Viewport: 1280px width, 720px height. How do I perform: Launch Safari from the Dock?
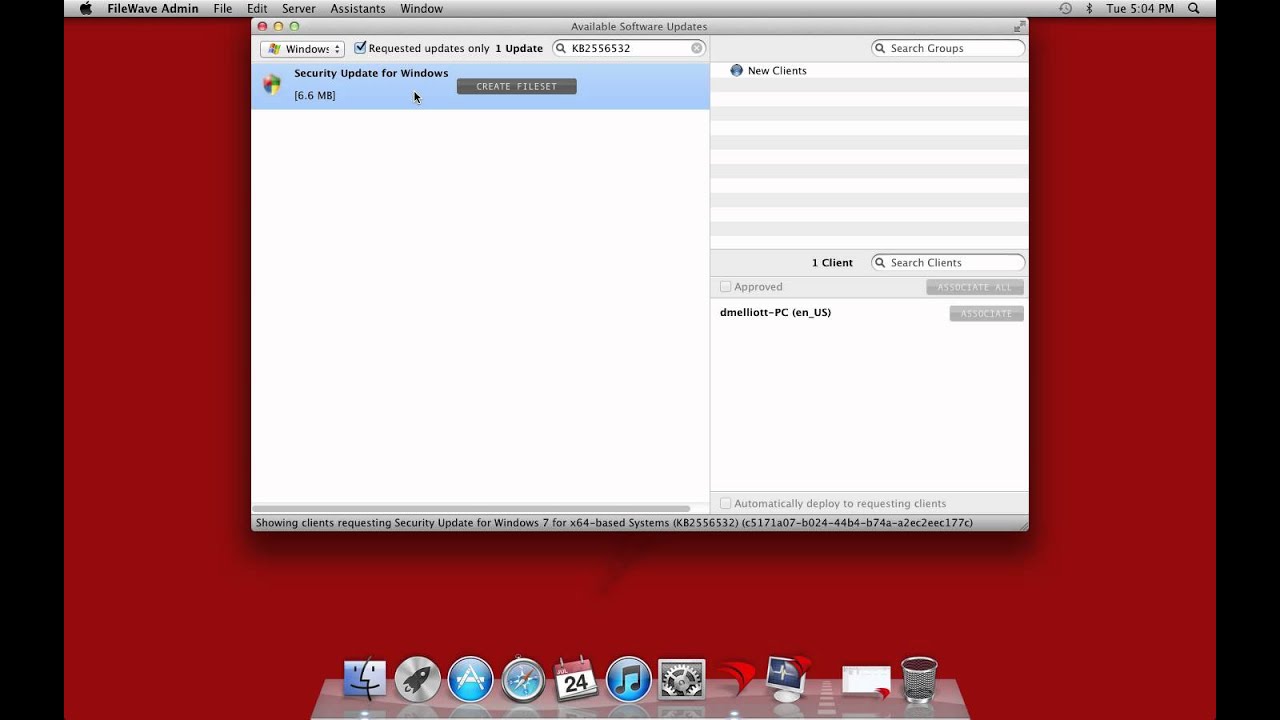point(524,679)
